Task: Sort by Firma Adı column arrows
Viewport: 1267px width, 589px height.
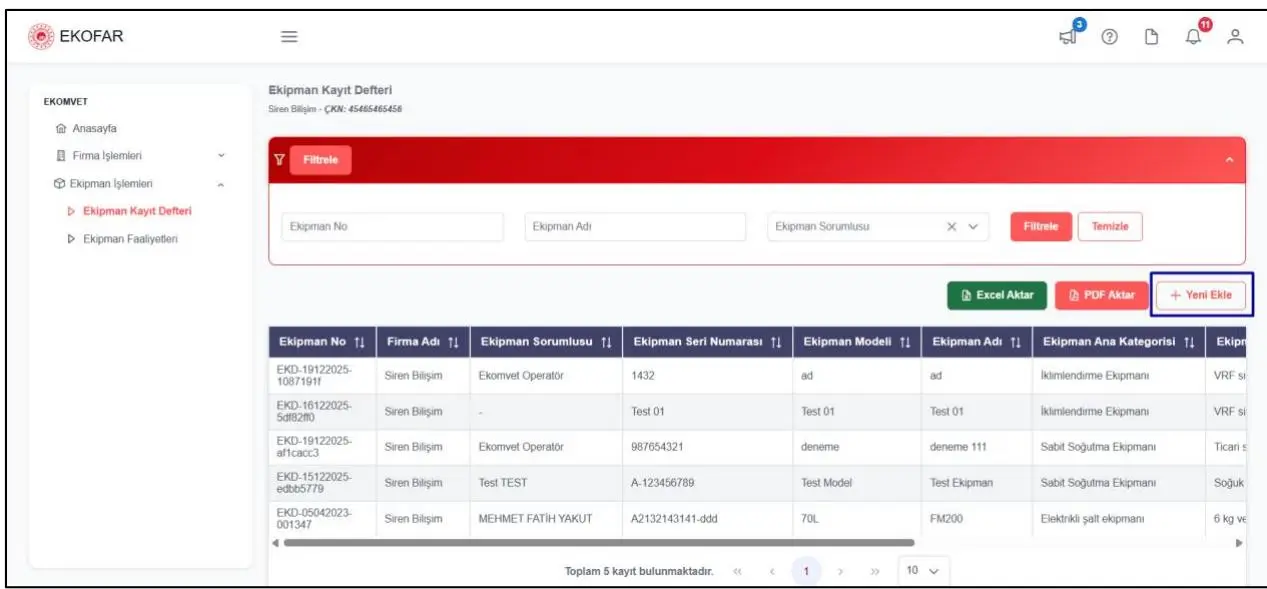Action: [x=453, y=342]
